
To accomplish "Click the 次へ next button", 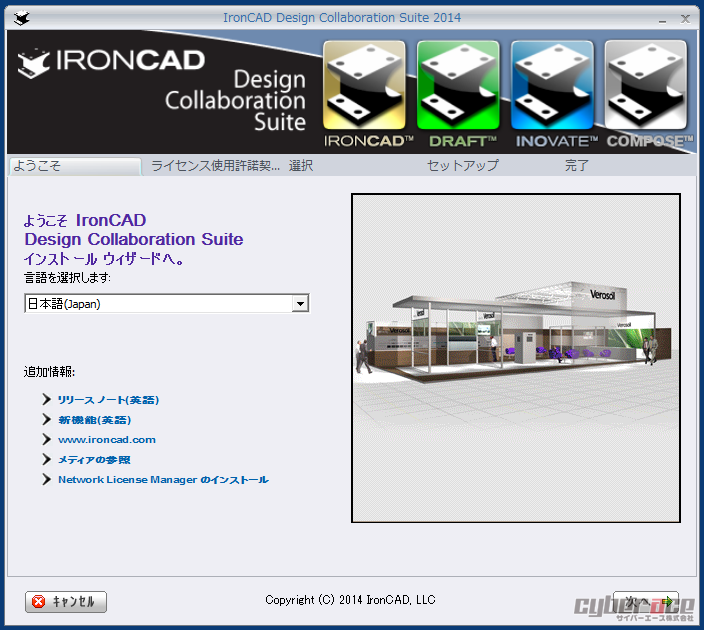I will (646, 602).
